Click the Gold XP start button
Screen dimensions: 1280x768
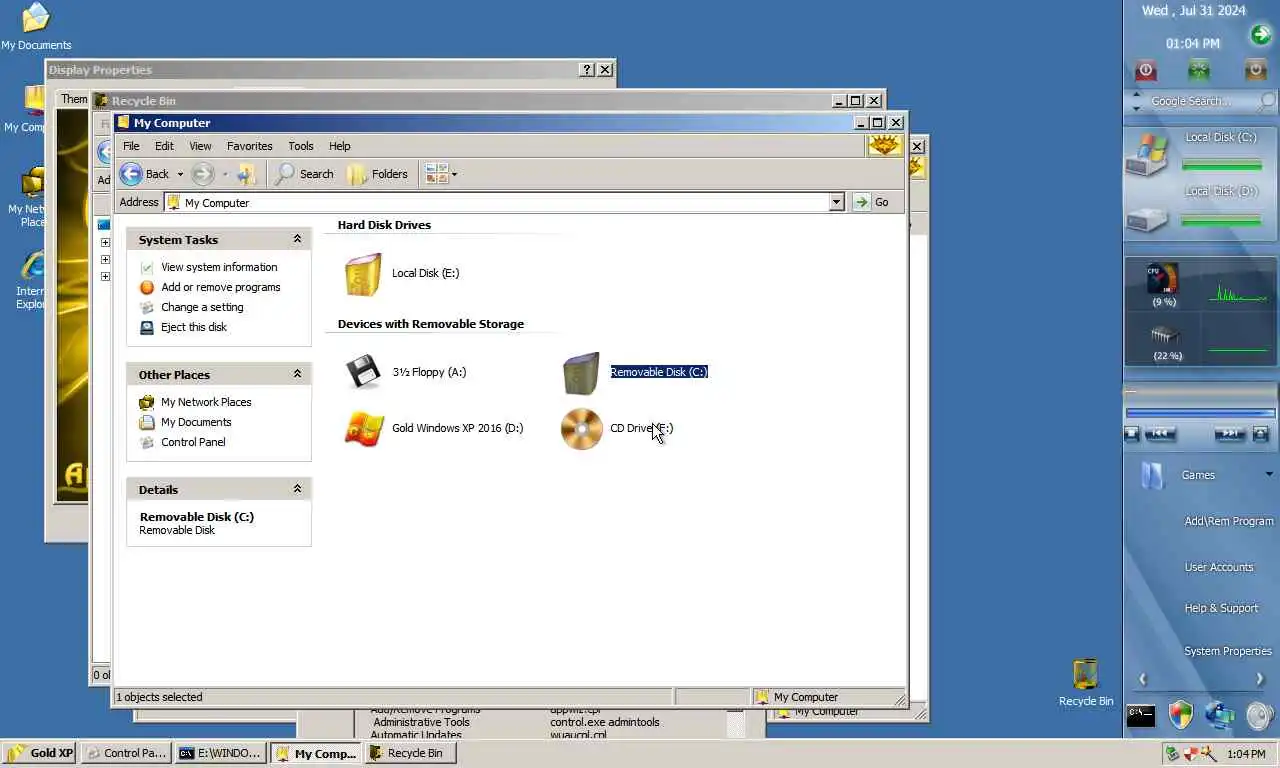click(x=39, y=753)
